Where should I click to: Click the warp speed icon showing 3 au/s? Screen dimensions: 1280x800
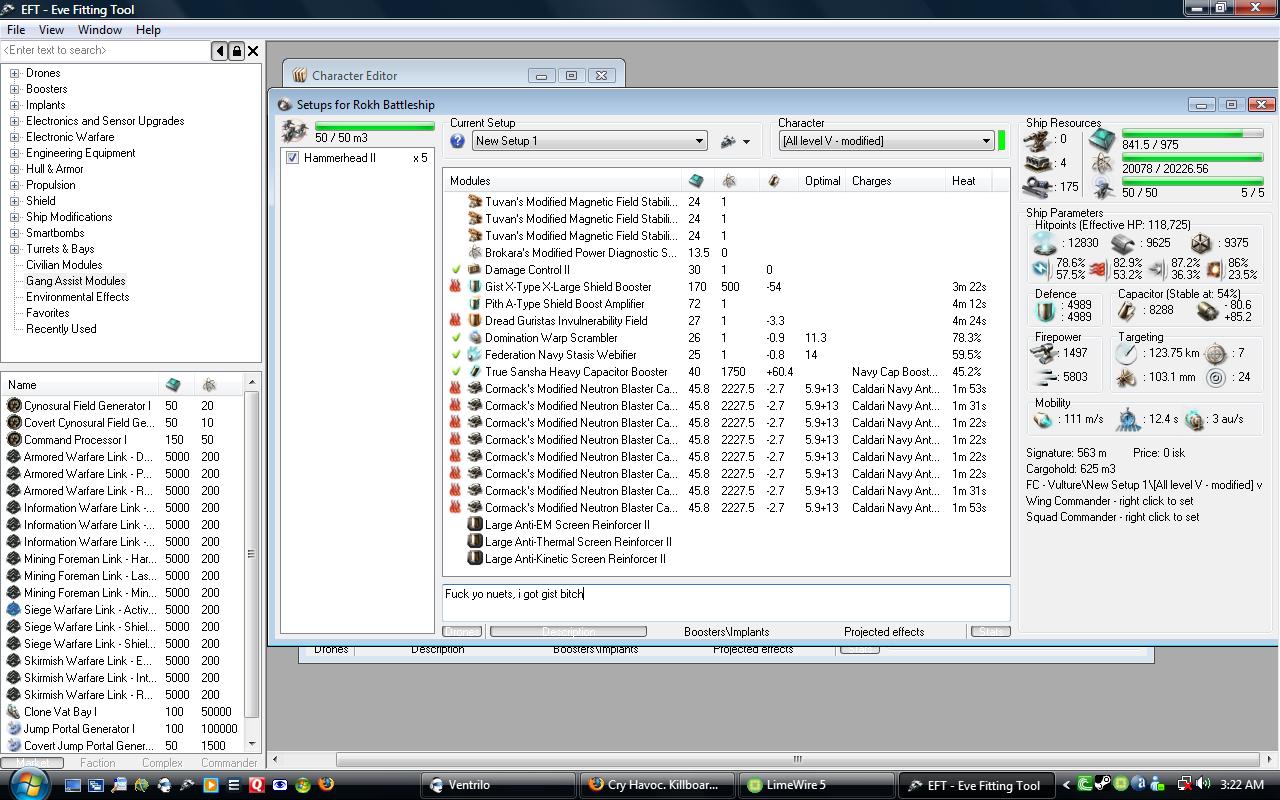[x=1194, y=420]
